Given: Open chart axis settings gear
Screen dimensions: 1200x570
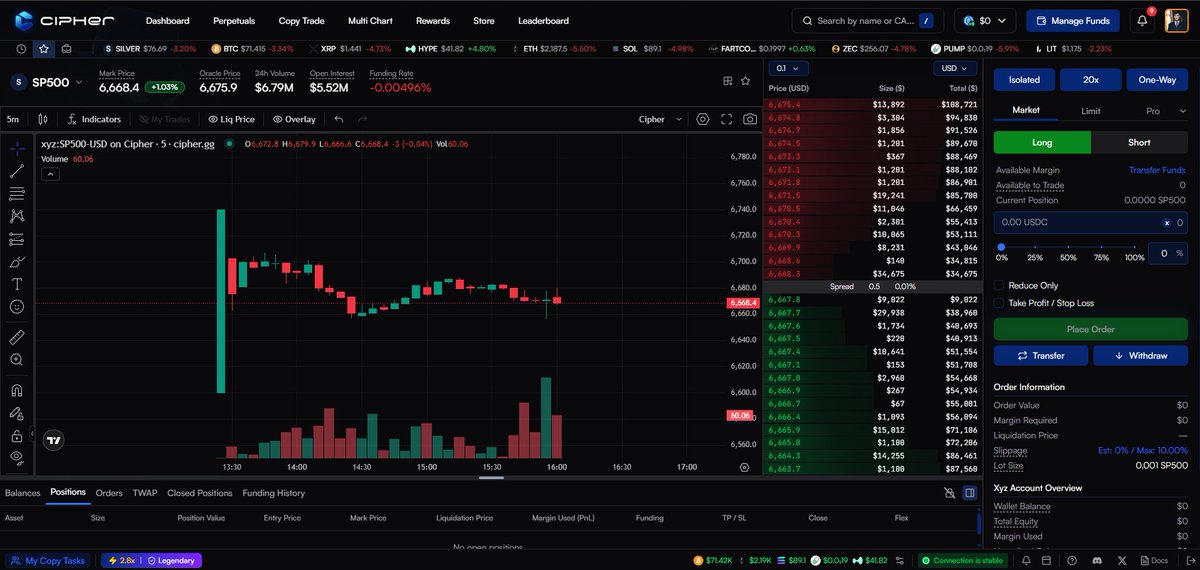Looking at the screenshot, I should point(744,467).
